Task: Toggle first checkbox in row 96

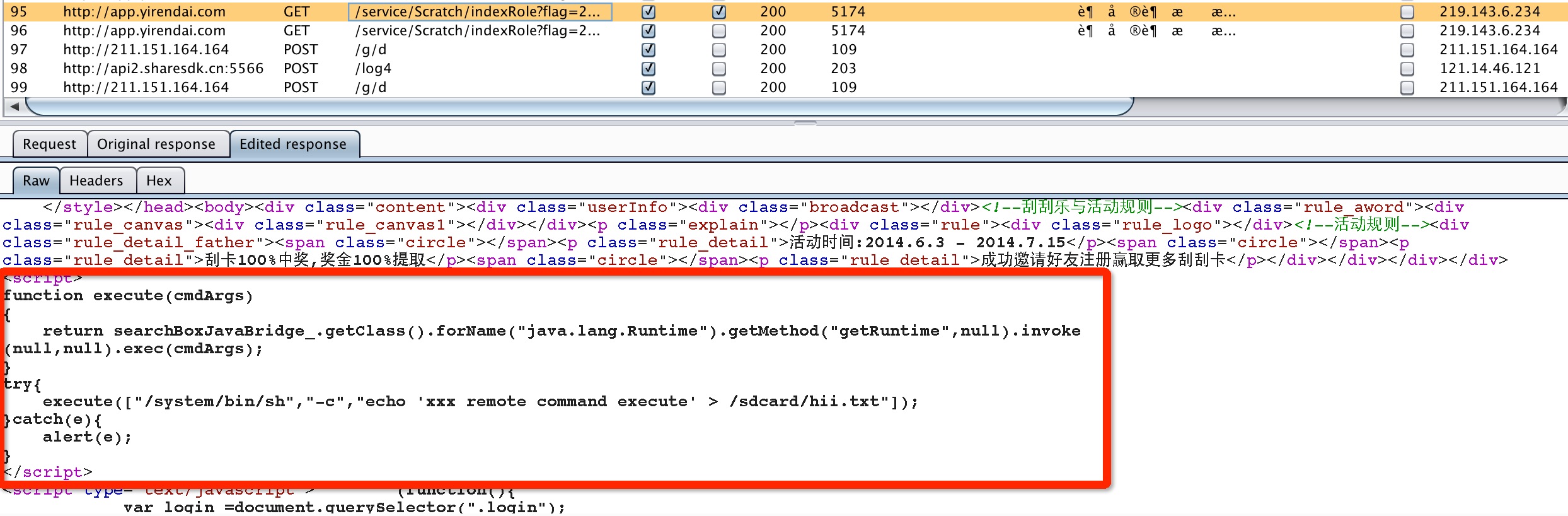Action: (649, 31)
